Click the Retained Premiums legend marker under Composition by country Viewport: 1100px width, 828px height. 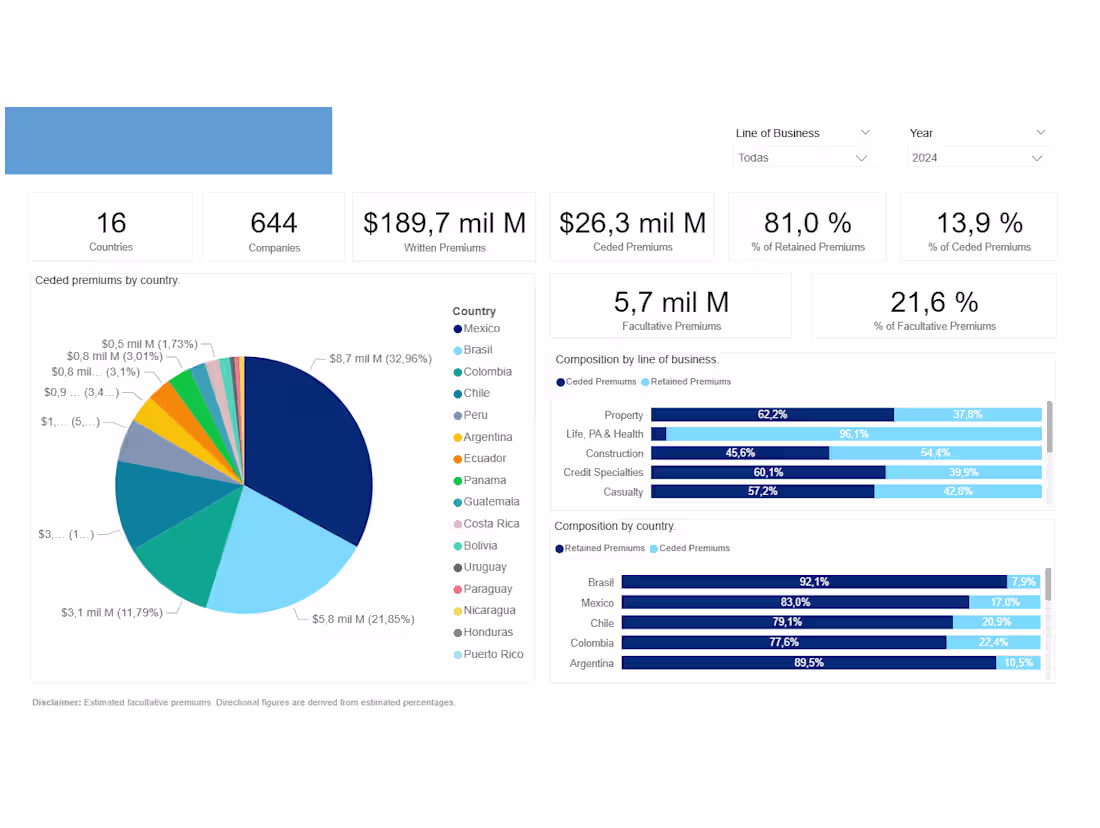(x=560, y=548)
